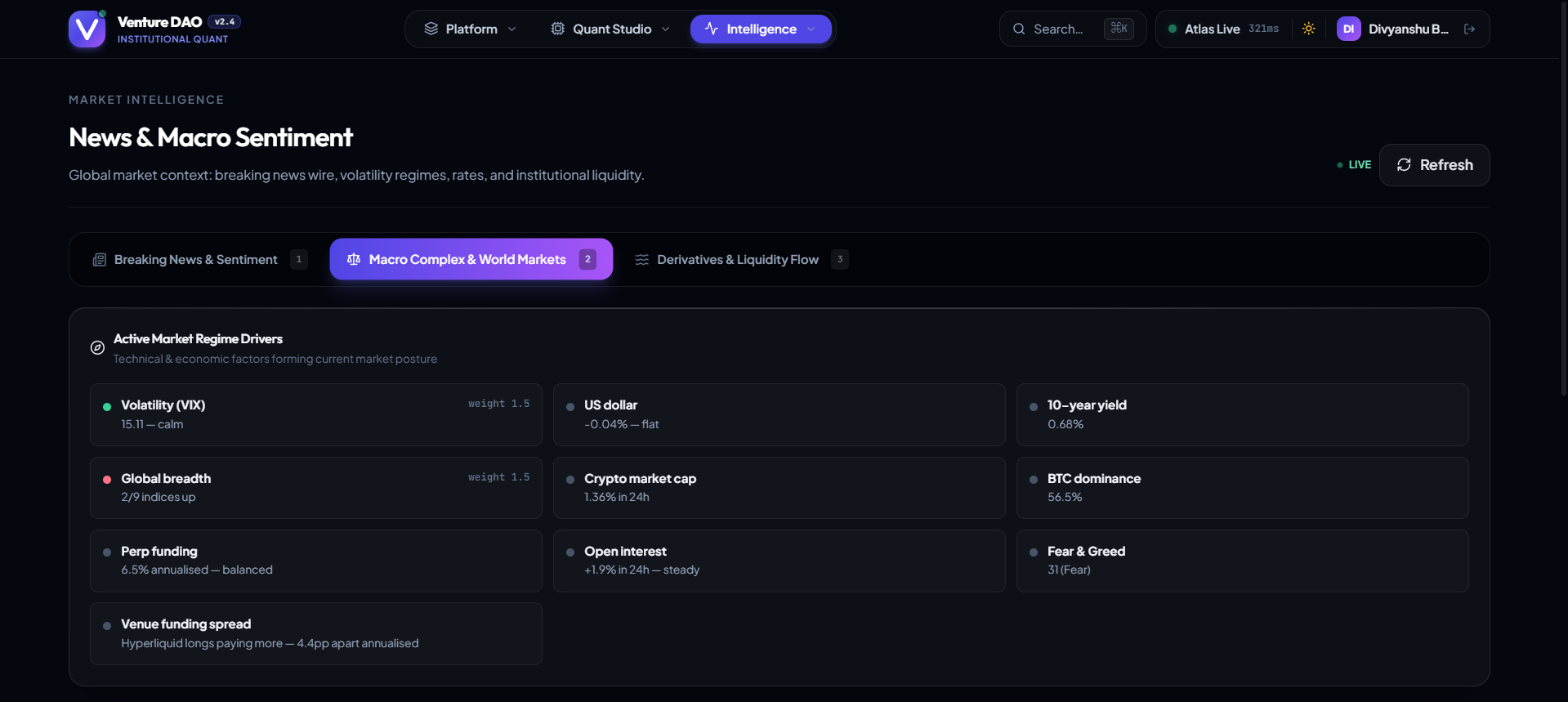The image size is (1568, 702).
Task: Toggle the sun light theme icon
Action: 1308,29
